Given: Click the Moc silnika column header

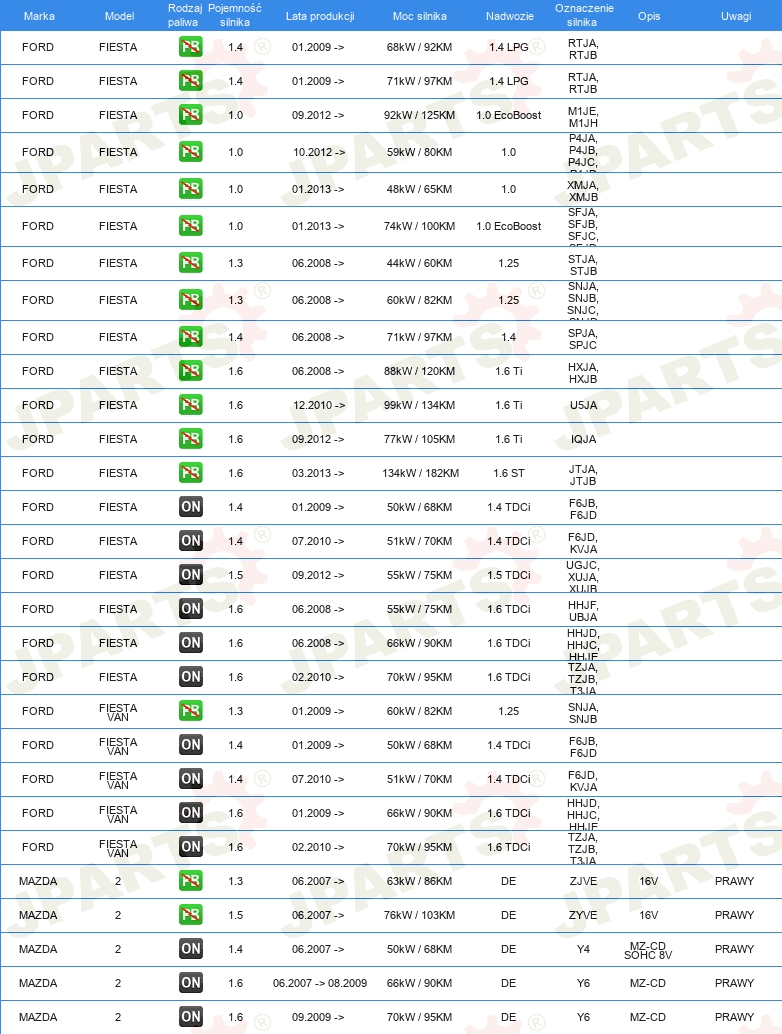Looking at the screenshot, I should tap(419, 16).
